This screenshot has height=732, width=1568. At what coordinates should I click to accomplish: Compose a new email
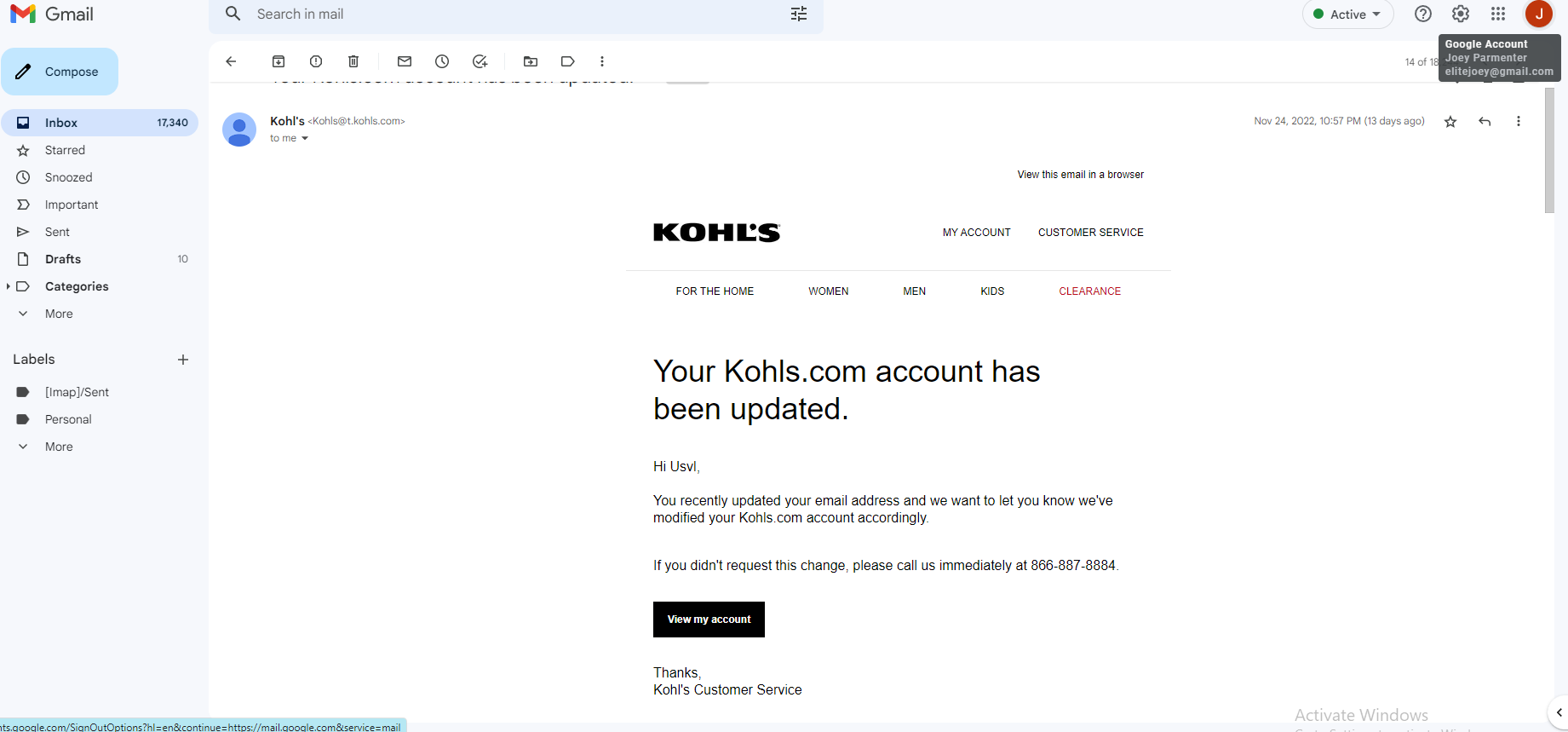point(60,72)
